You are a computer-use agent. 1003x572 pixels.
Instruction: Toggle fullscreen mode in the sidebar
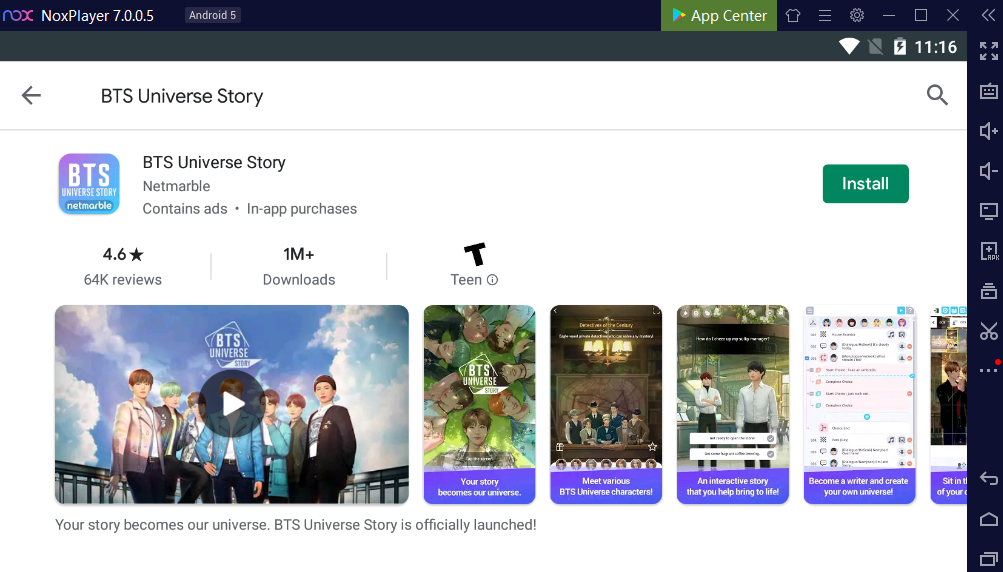click(x=989, y=51)
